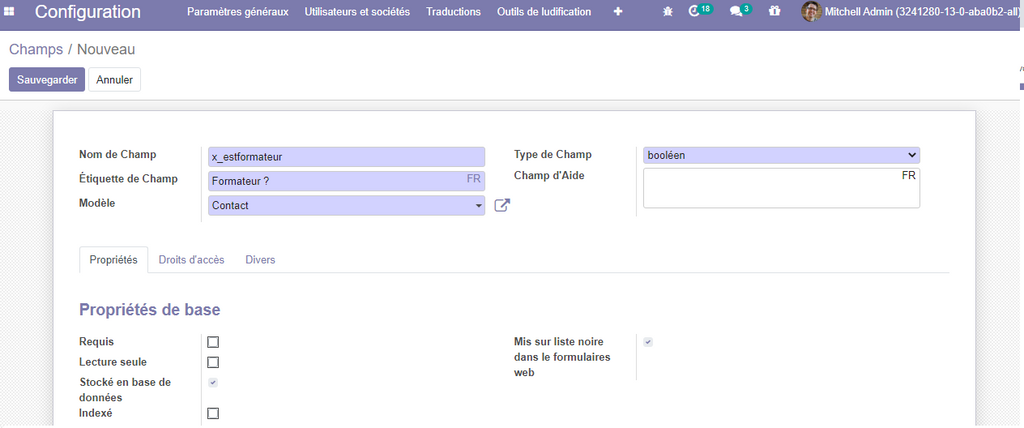Toggle the Lecture seule checkbox

[213, 362]
